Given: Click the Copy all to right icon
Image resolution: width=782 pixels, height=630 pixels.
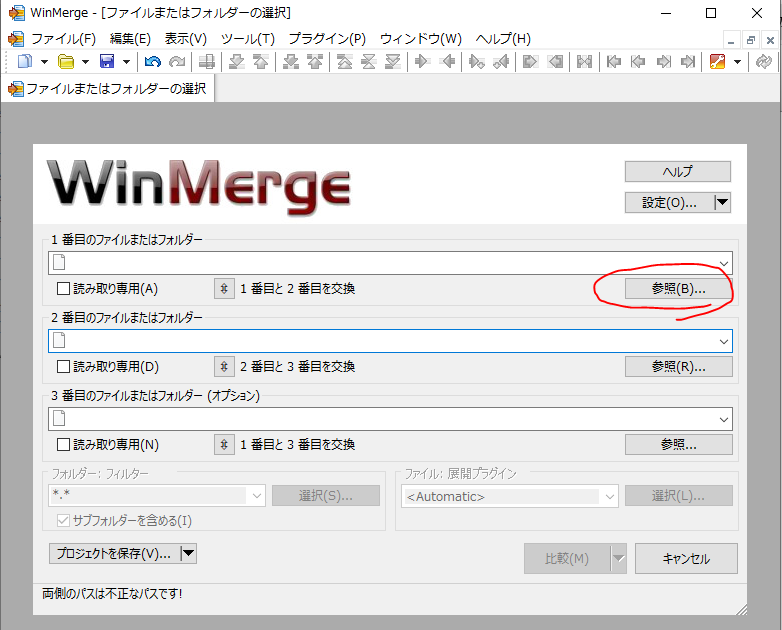Looking at the screenshot, I should (530, 62).
